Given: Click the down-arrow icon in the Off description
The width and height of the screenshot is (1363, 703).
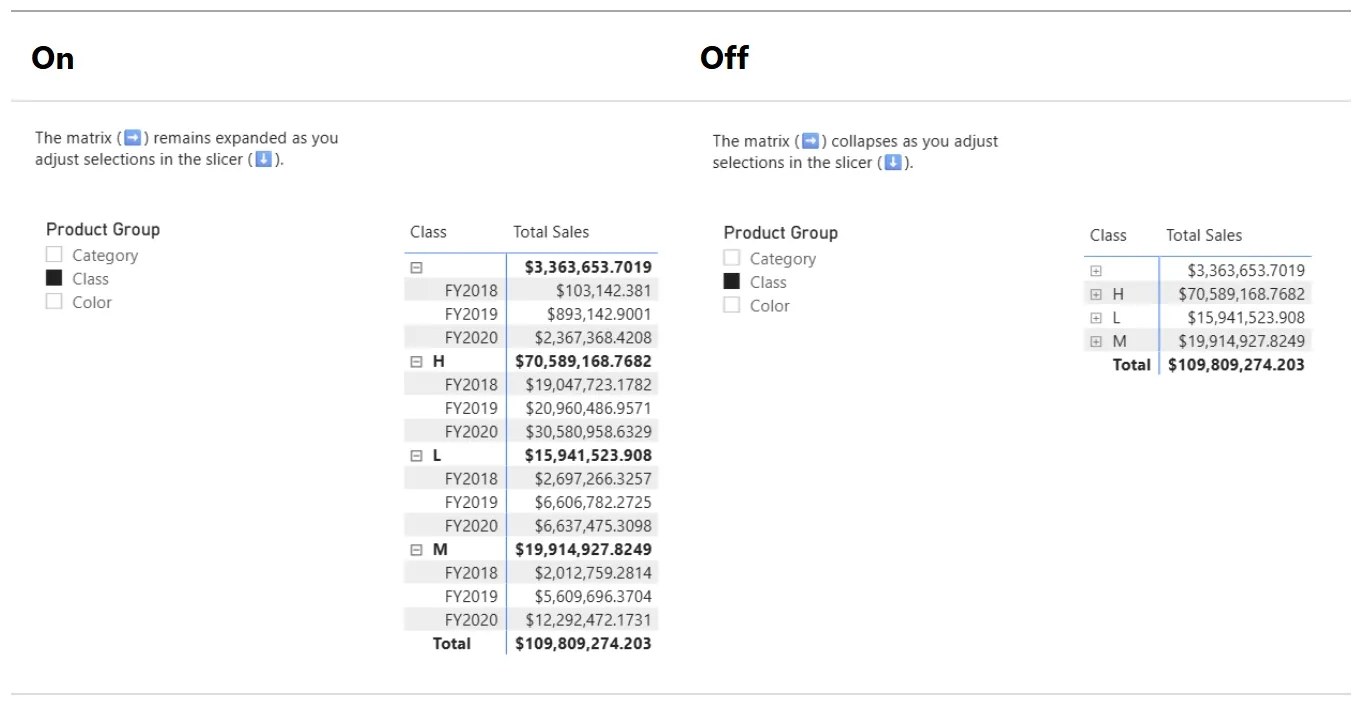Looking at the screenshot, I should point(893,162).
